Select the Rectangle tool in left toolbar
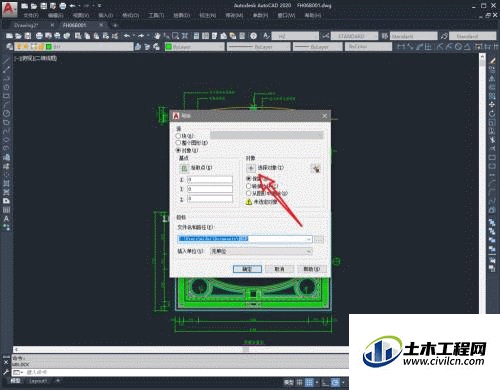 click(x=6, y=96)
